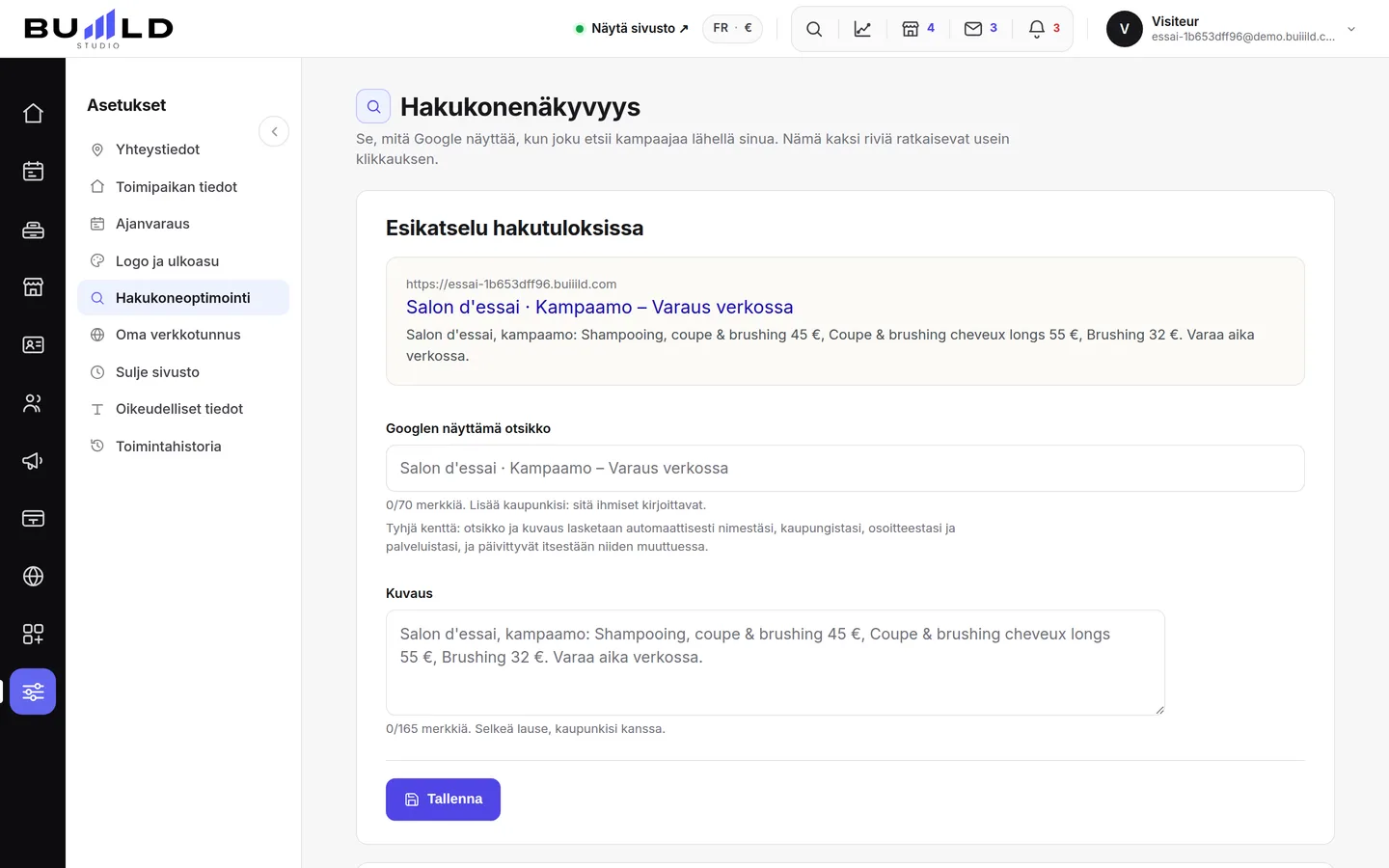
Task: Click the preview URL essai-1b653dff96.buiiild.com
Action: [511, 284]
